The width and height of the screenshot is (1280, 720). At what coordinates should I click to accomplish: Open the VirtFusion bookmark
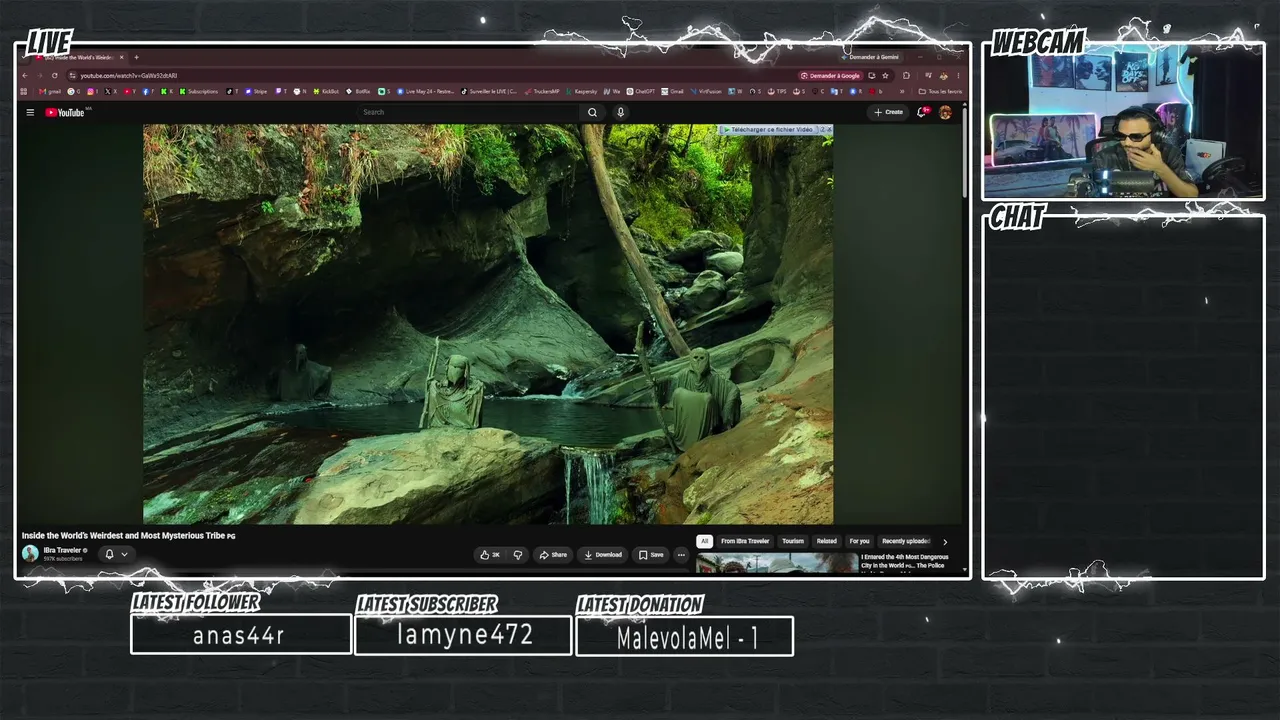point(706,91)
